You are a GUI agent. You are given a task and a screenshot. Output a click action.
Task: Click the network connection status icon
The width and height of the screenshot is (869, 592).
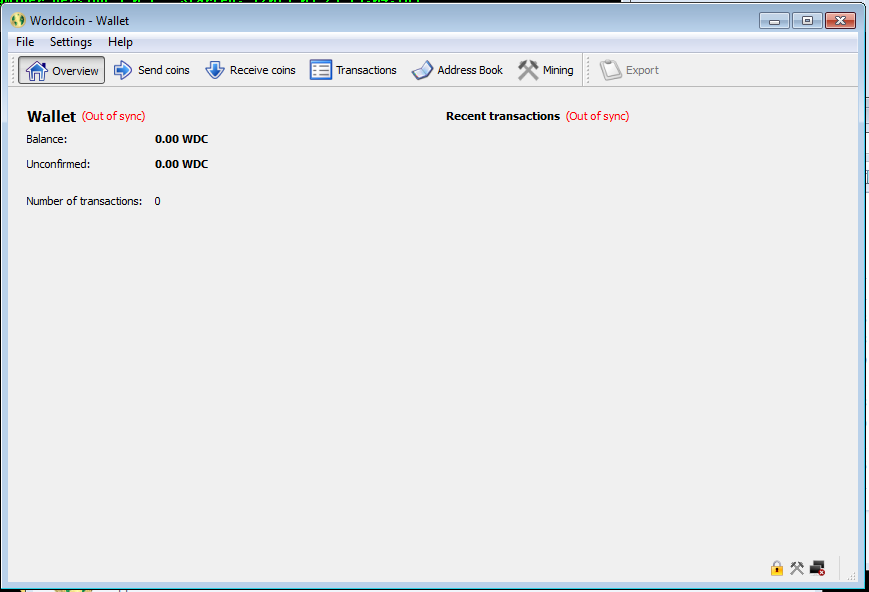pyautogui.click(x=817, y=568)
